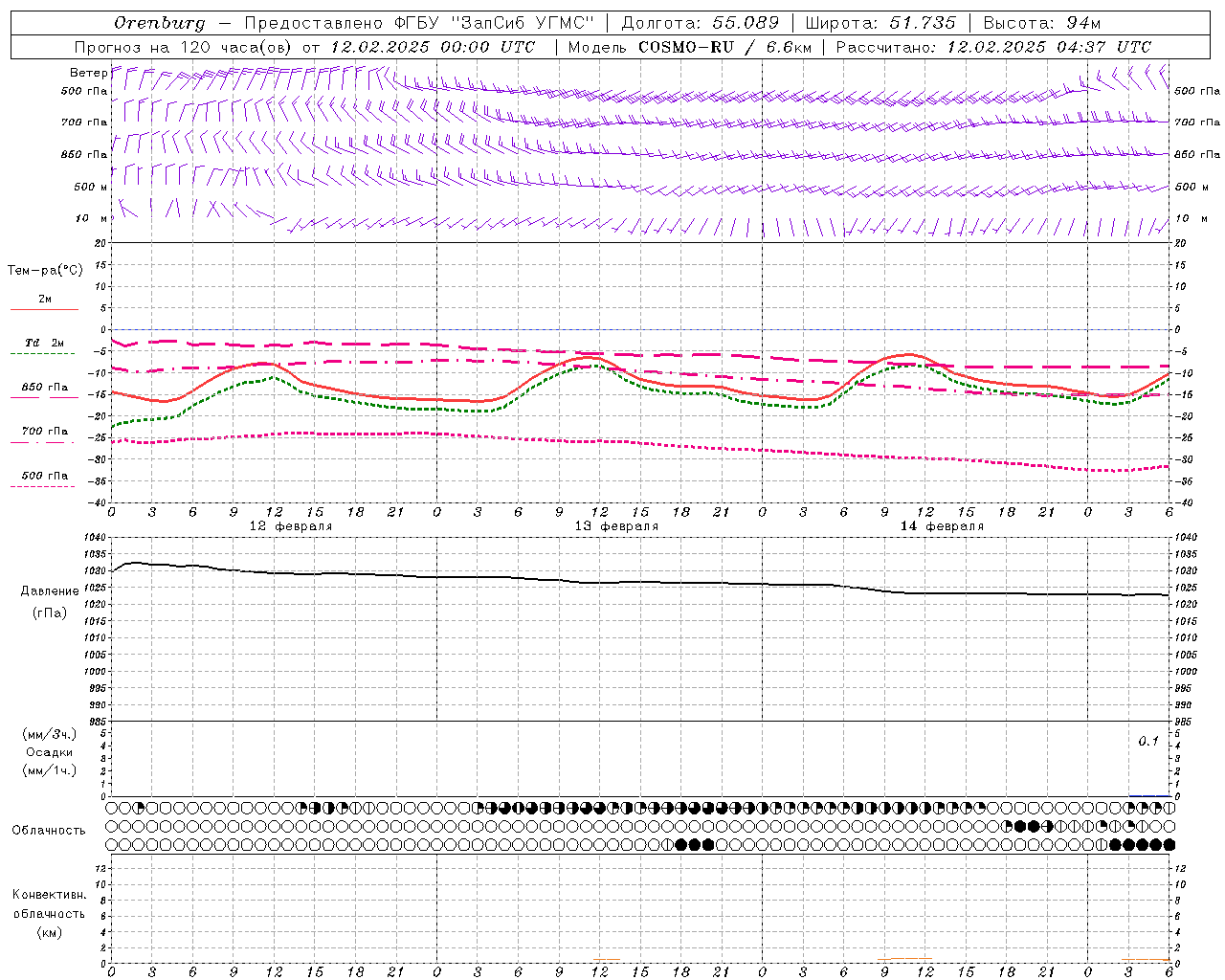Click the "(км)" unit under convective cloudiness
1225x980 pixels.
pyautogui.click(x=50, y=931)
